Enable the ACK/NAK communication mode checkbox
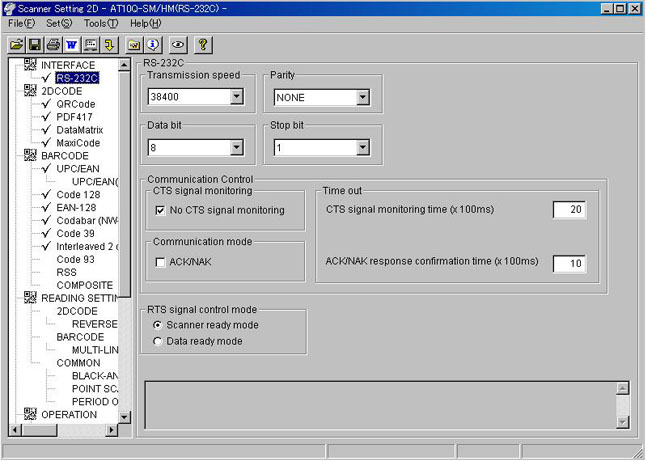 (161, 262)
